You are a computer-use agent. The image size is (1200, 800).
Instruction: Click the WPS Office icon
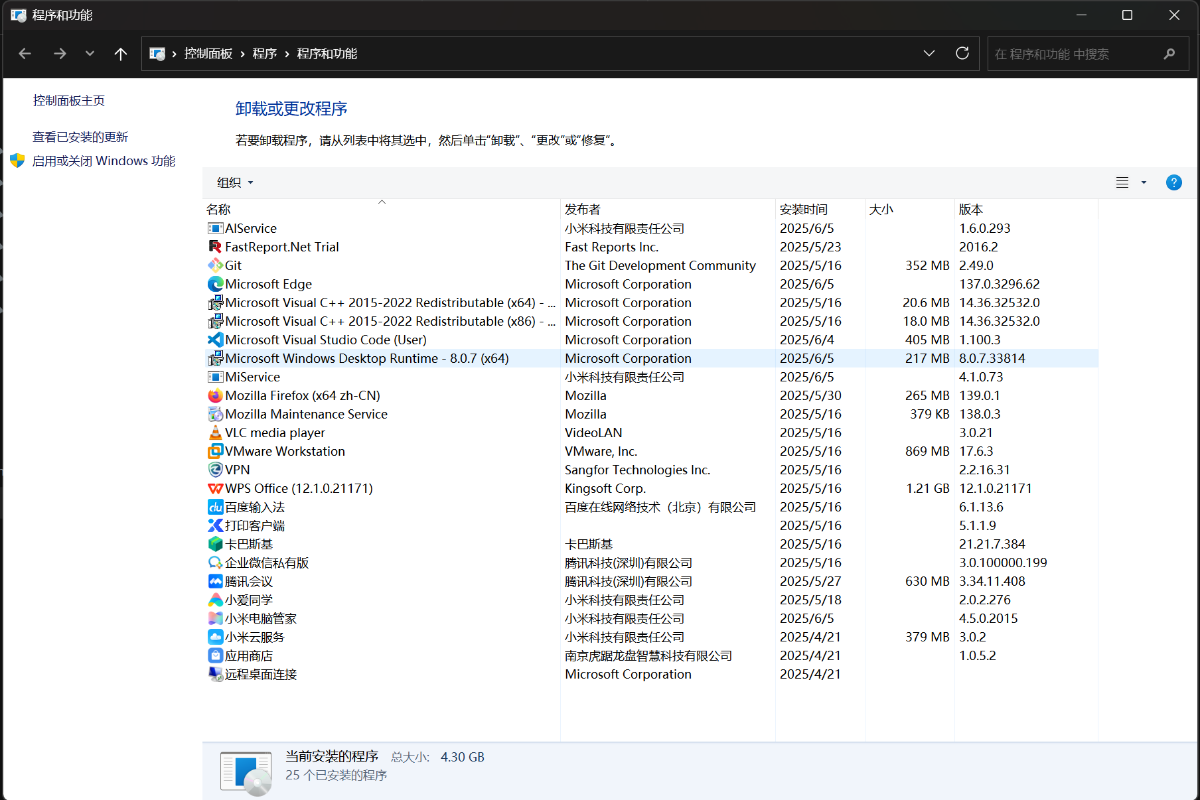click(215, 488)
